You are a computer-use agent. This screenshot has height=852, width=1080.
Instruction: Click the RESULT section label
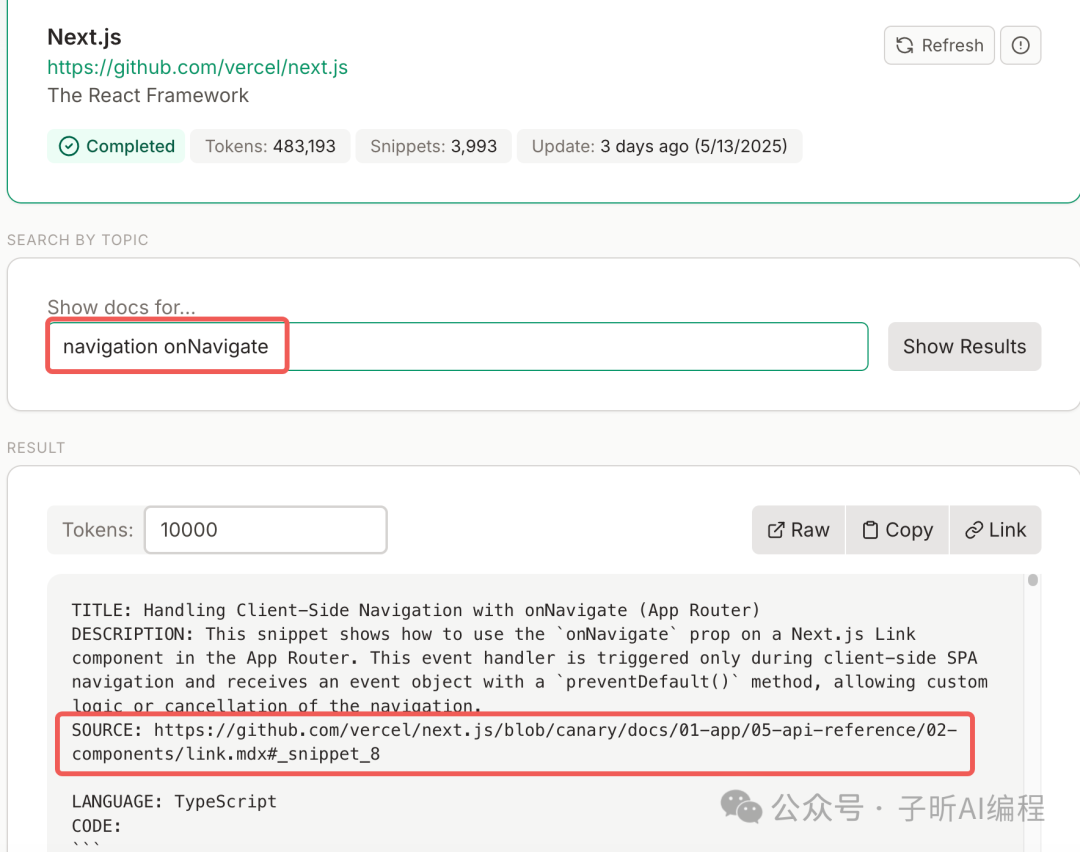tap(36, 448)
